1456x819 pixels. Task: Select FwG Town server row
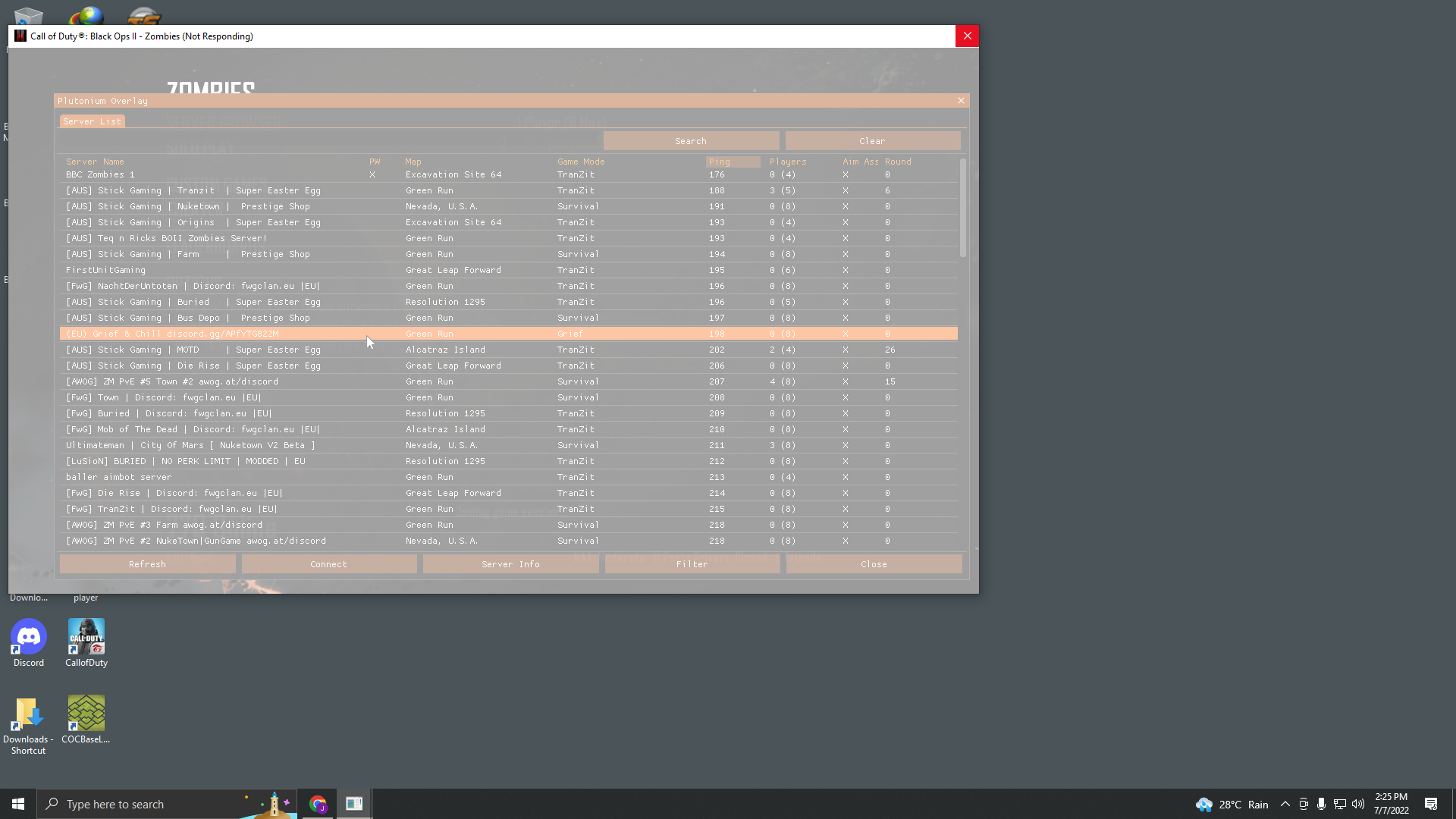[509, 397]
